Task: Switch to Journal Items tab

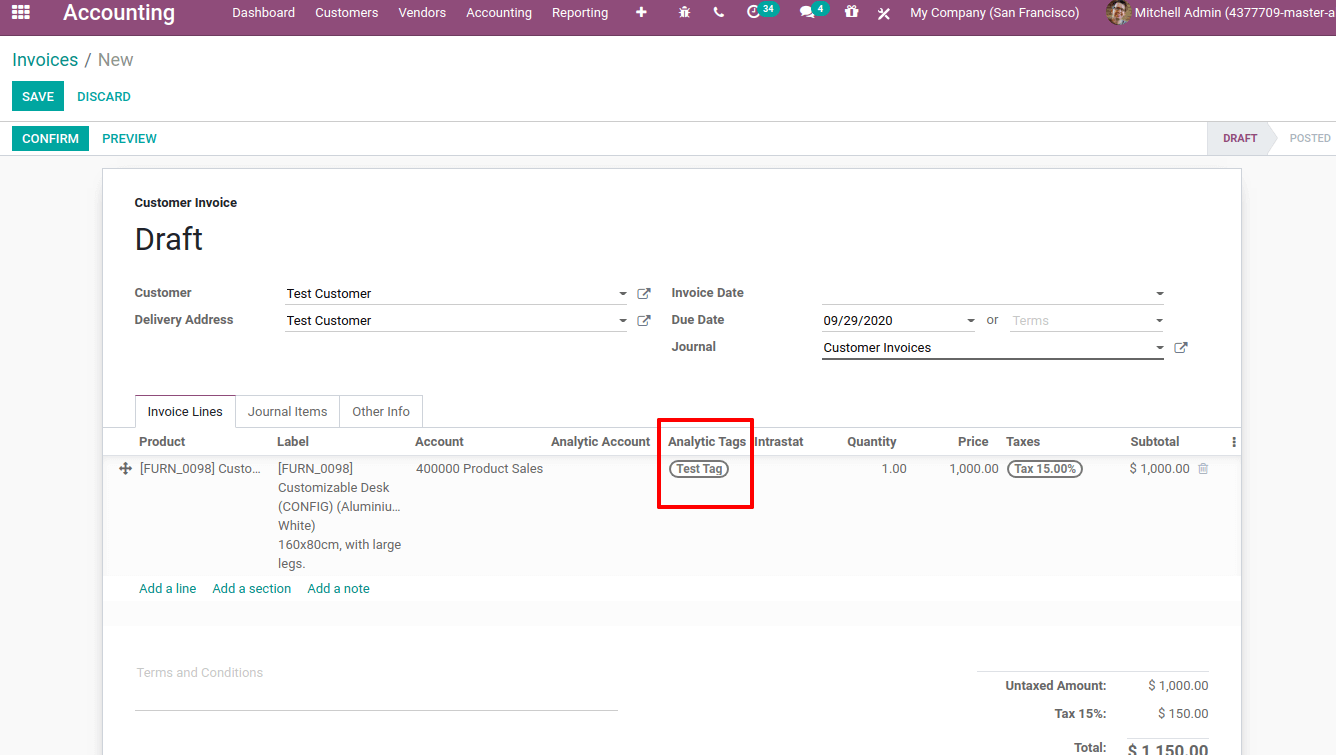Action: coord(288,412)
